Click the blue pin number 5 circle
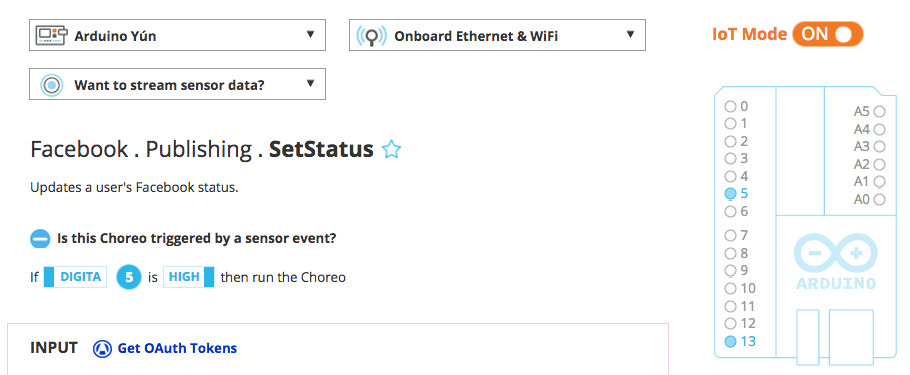The image size is (910, 375). tap(129, 277)
